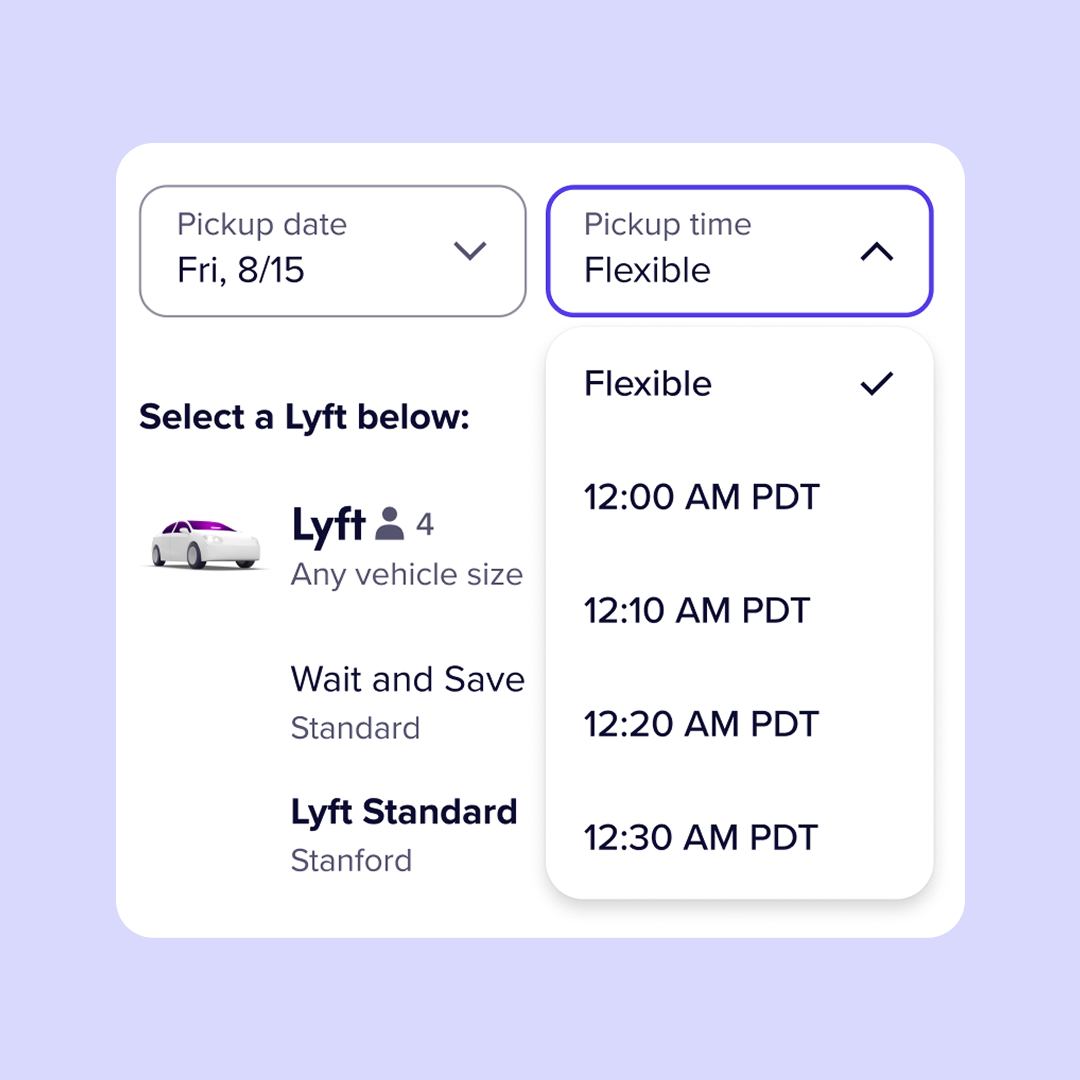Expand the Pickup date chevron arrow
1080x1080 pixels.
[469, 250]
